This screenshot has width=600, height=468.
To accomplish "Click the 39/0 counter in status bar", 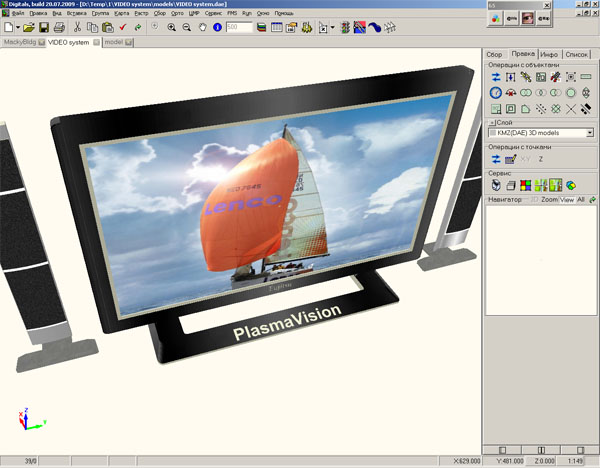I will pyautogui.click(x=31, y=461).
